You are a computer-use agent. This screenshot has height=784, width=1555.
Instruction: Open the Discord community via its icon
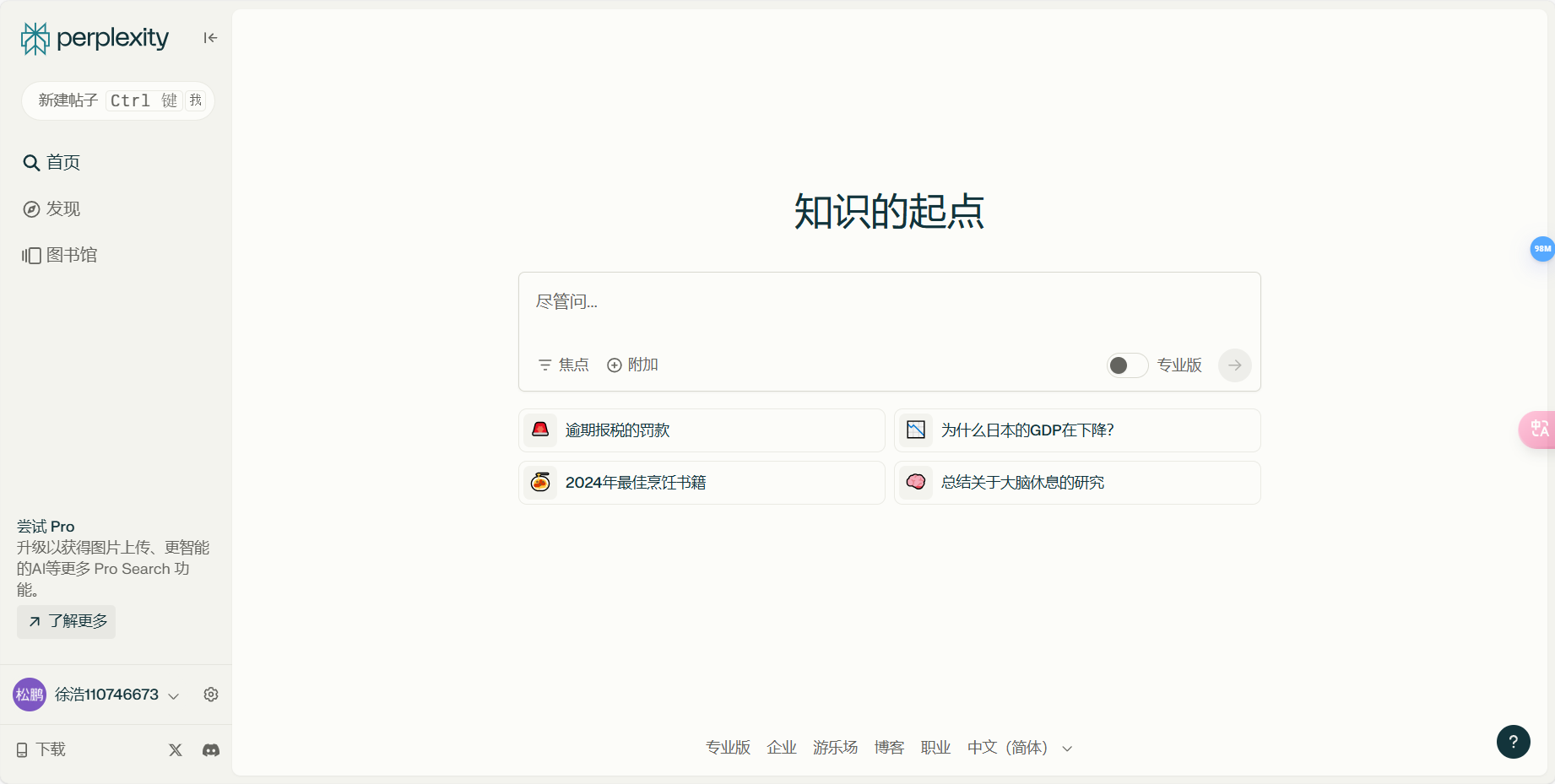click(210, 749)
